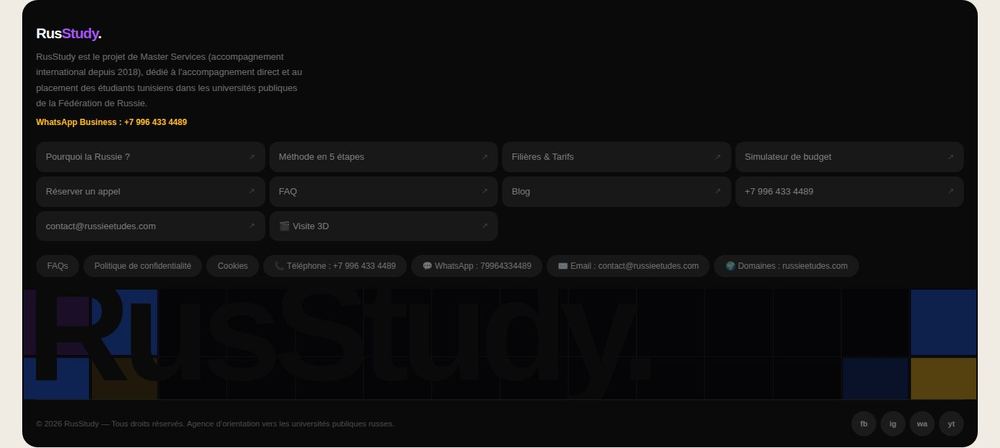Click Email : contact@russieetudes.com pill
Image resolution: width=1000 pixels, height=448 pixels.
click(x=628, y=266)
